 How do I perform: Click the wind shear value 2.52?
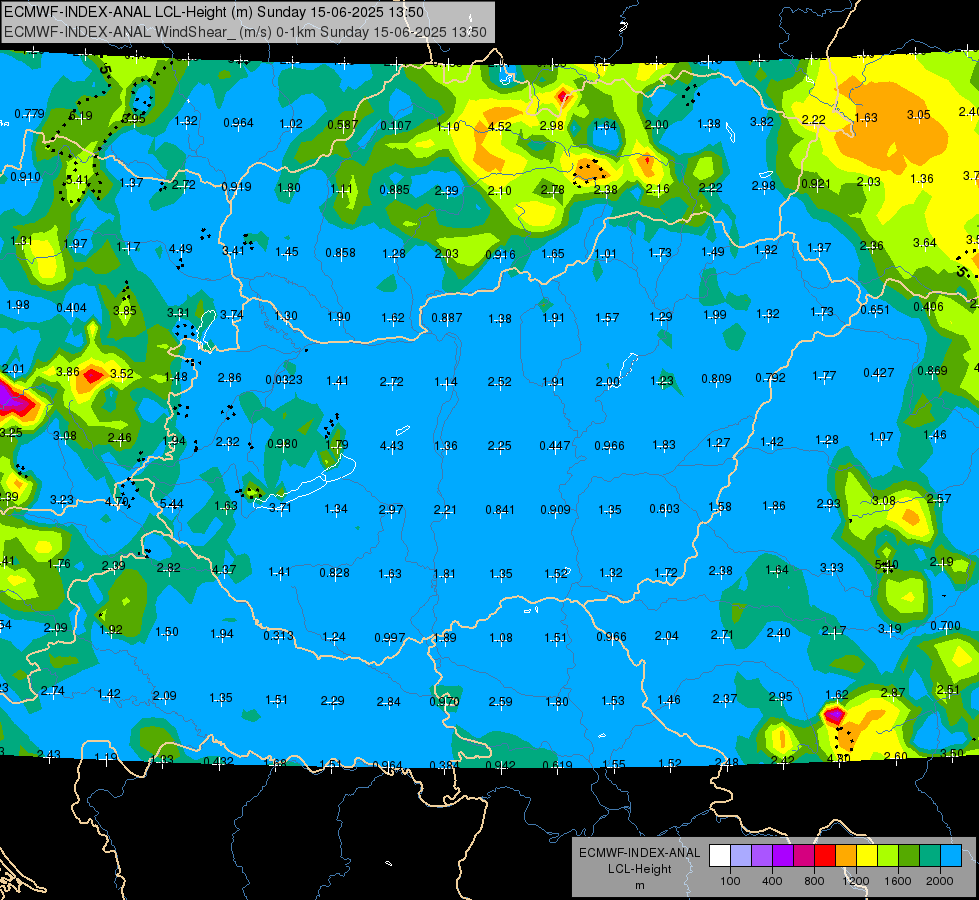click(499, 382)
